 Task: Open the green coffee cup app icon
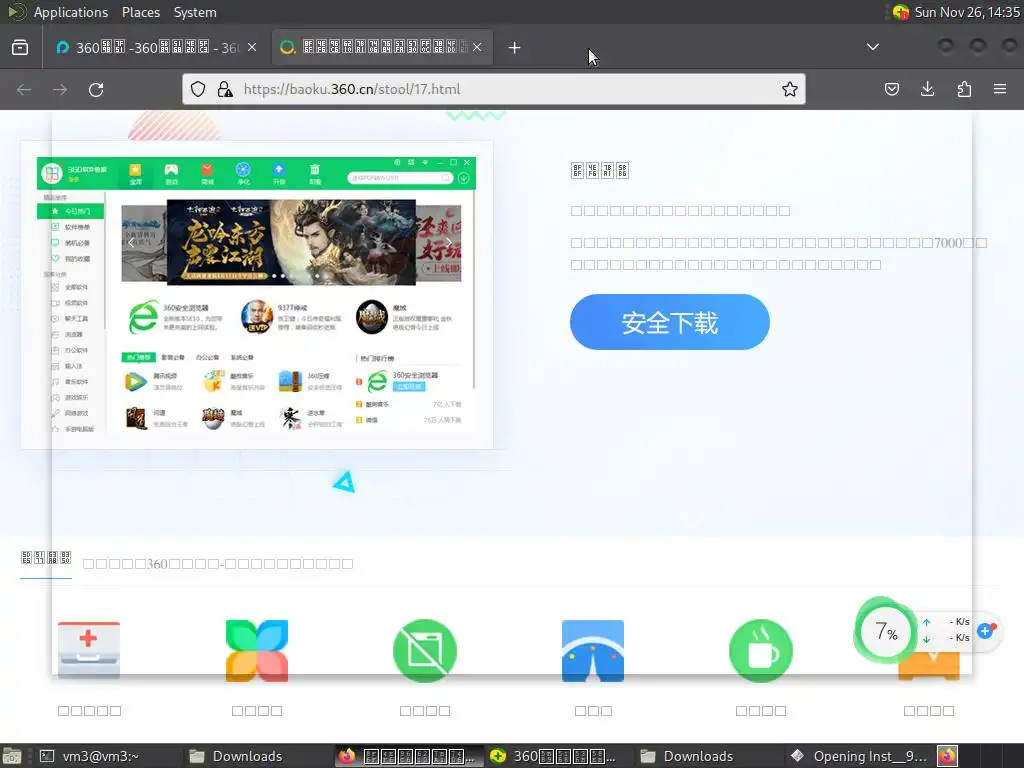pos(761,650)
